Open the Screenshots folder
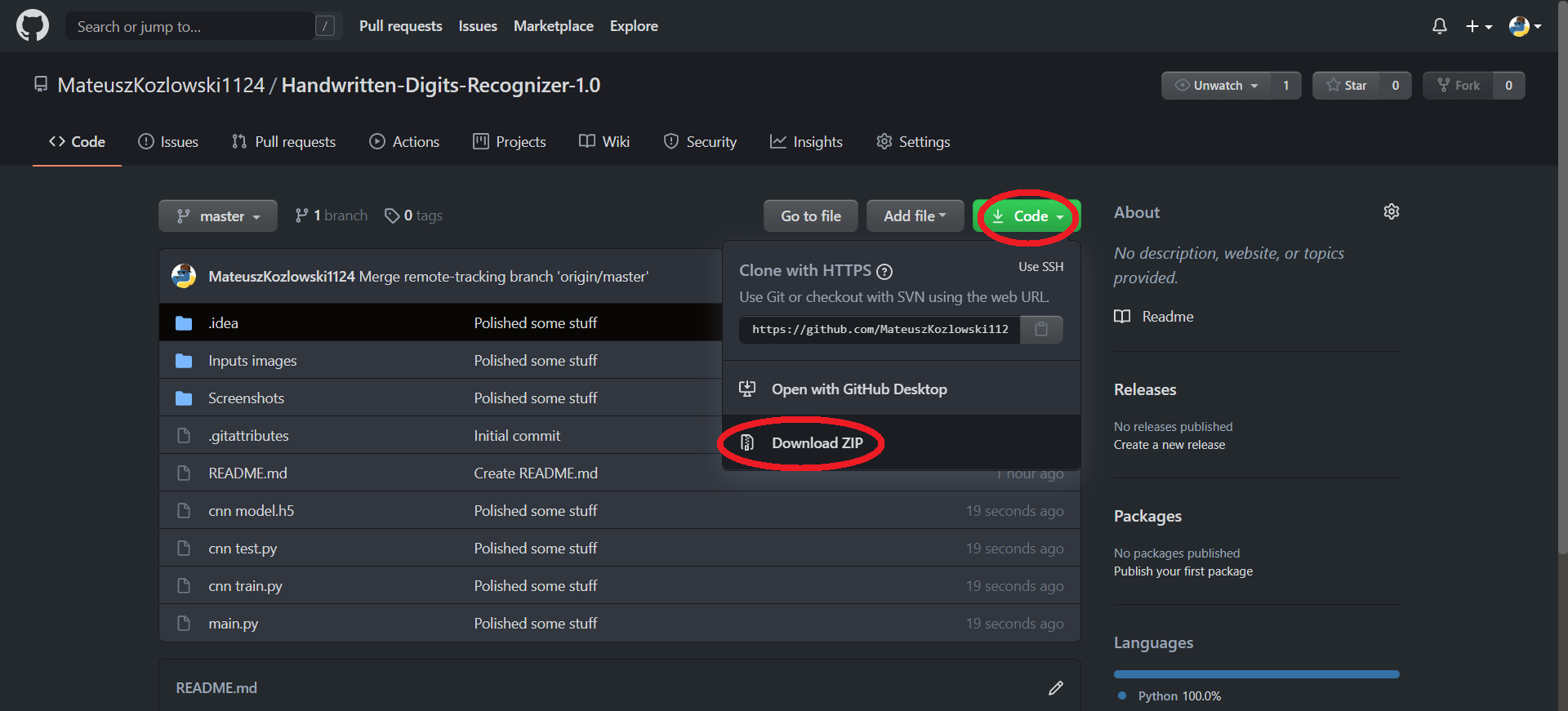 (x=246, y=398)
